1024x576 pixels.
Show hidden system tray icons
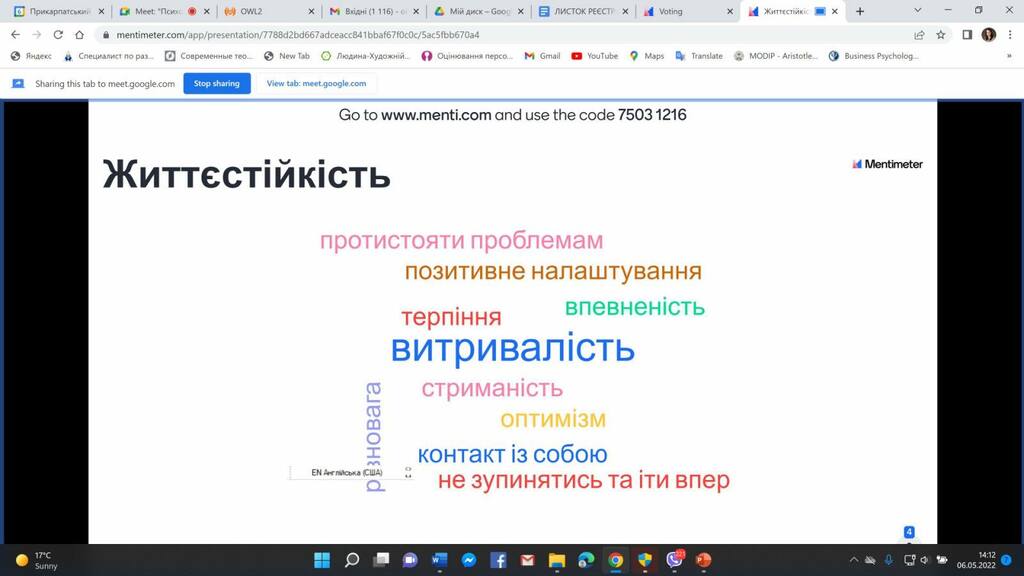[x=854, y=560]
